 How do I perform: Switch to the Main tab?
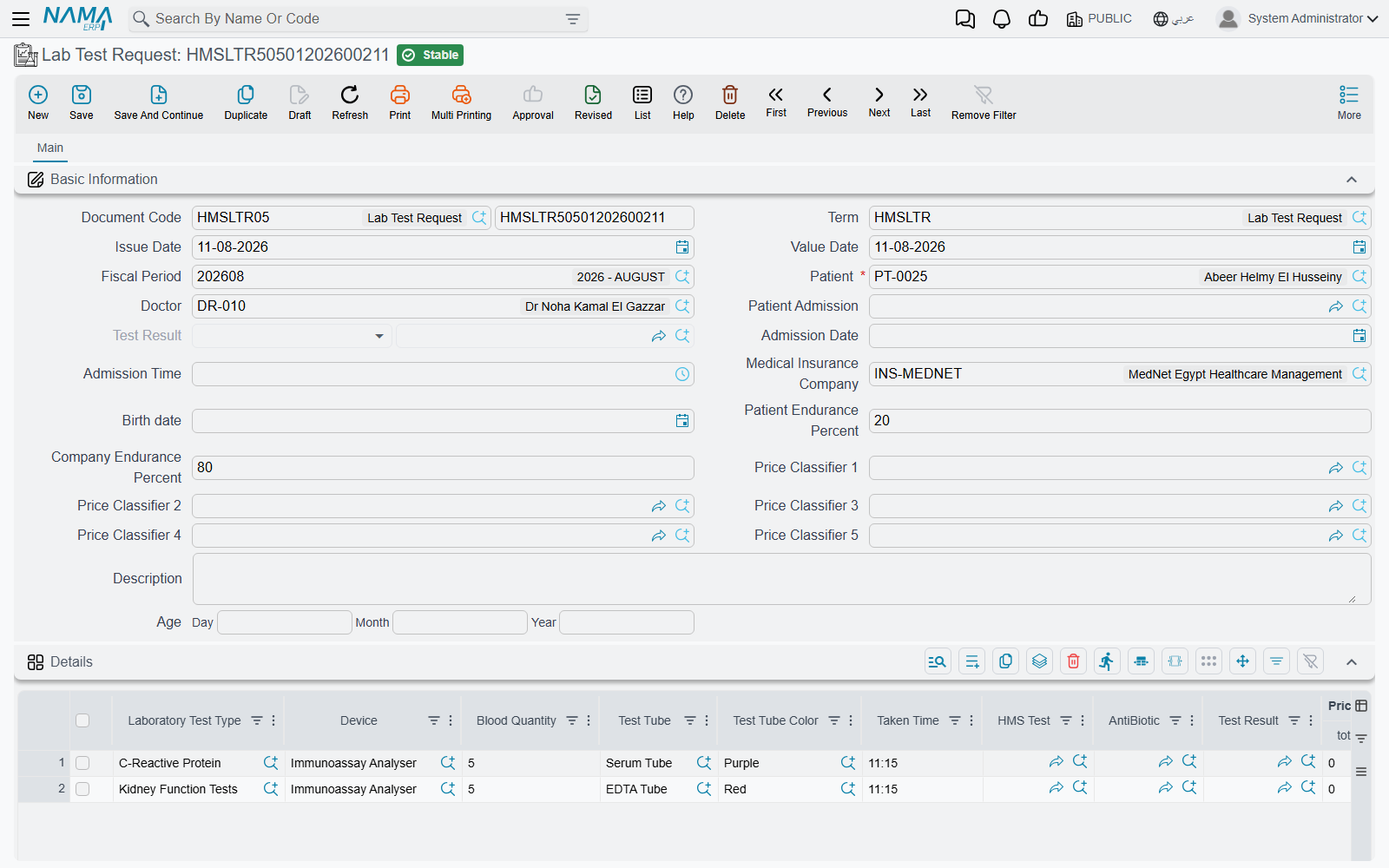tap(50, 148)
